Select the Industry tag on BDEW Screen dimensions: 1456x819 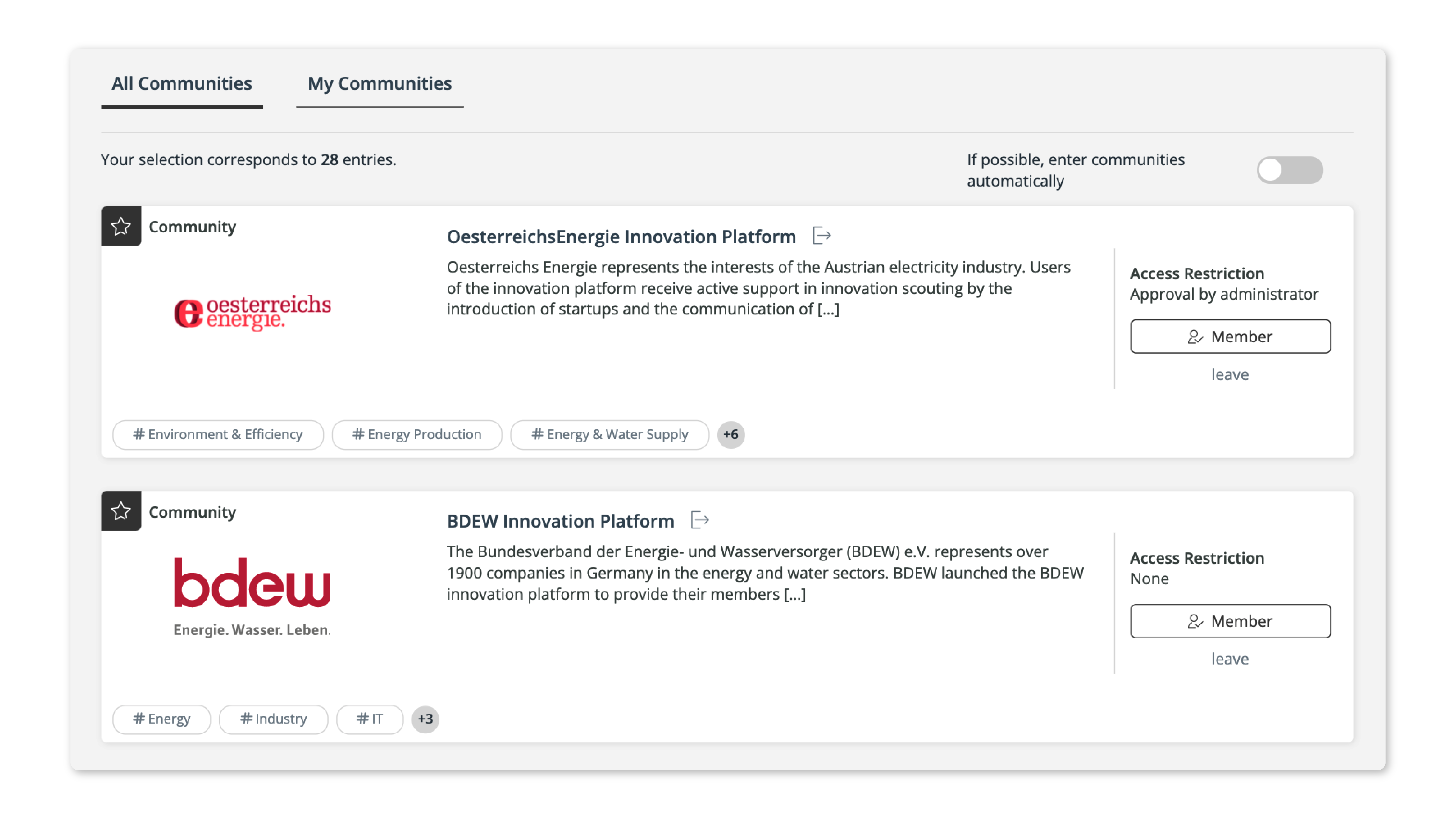coord(274,719)
